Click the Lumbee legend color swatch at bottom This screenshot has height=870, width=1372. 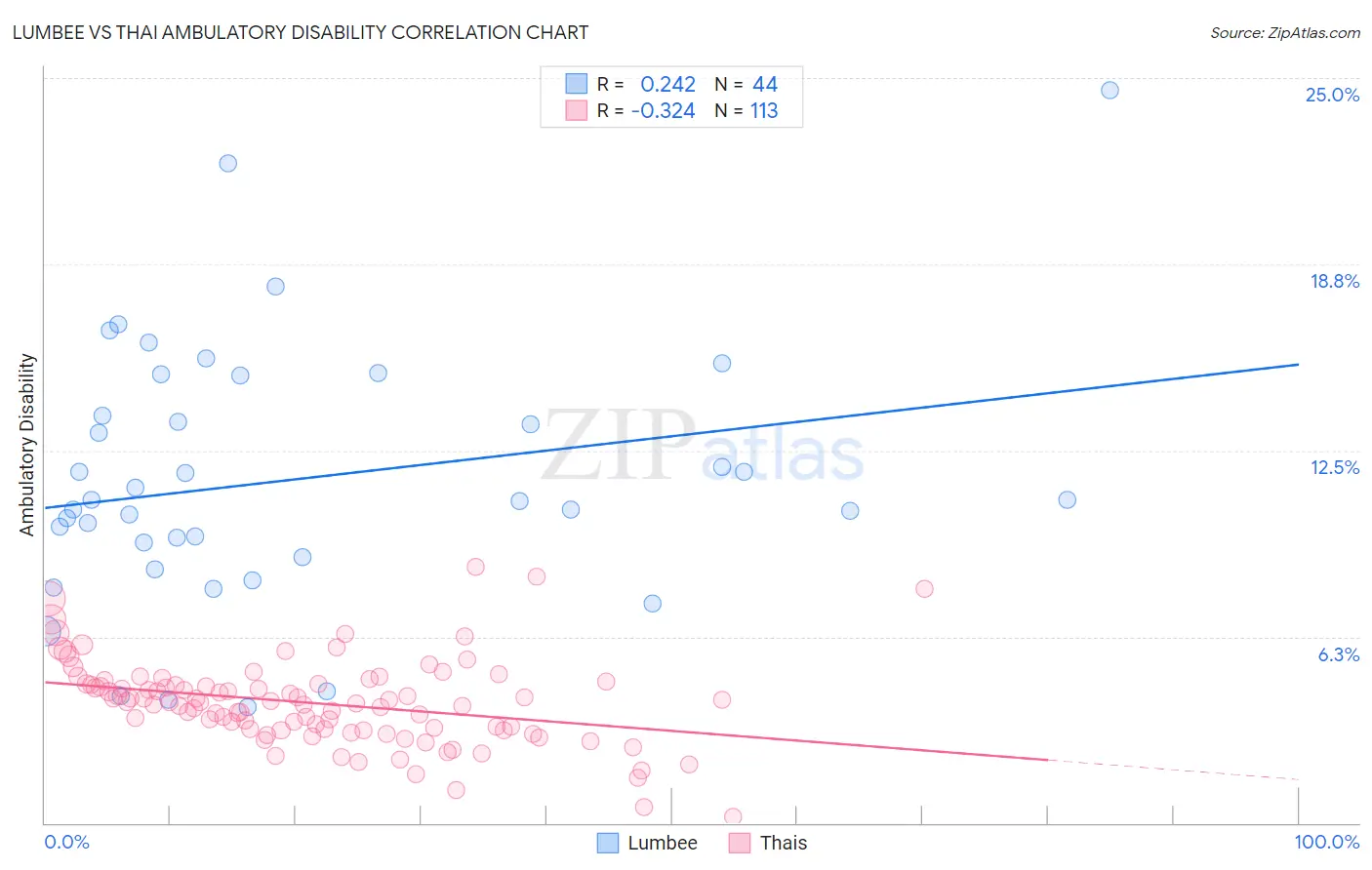pos(608,843)
